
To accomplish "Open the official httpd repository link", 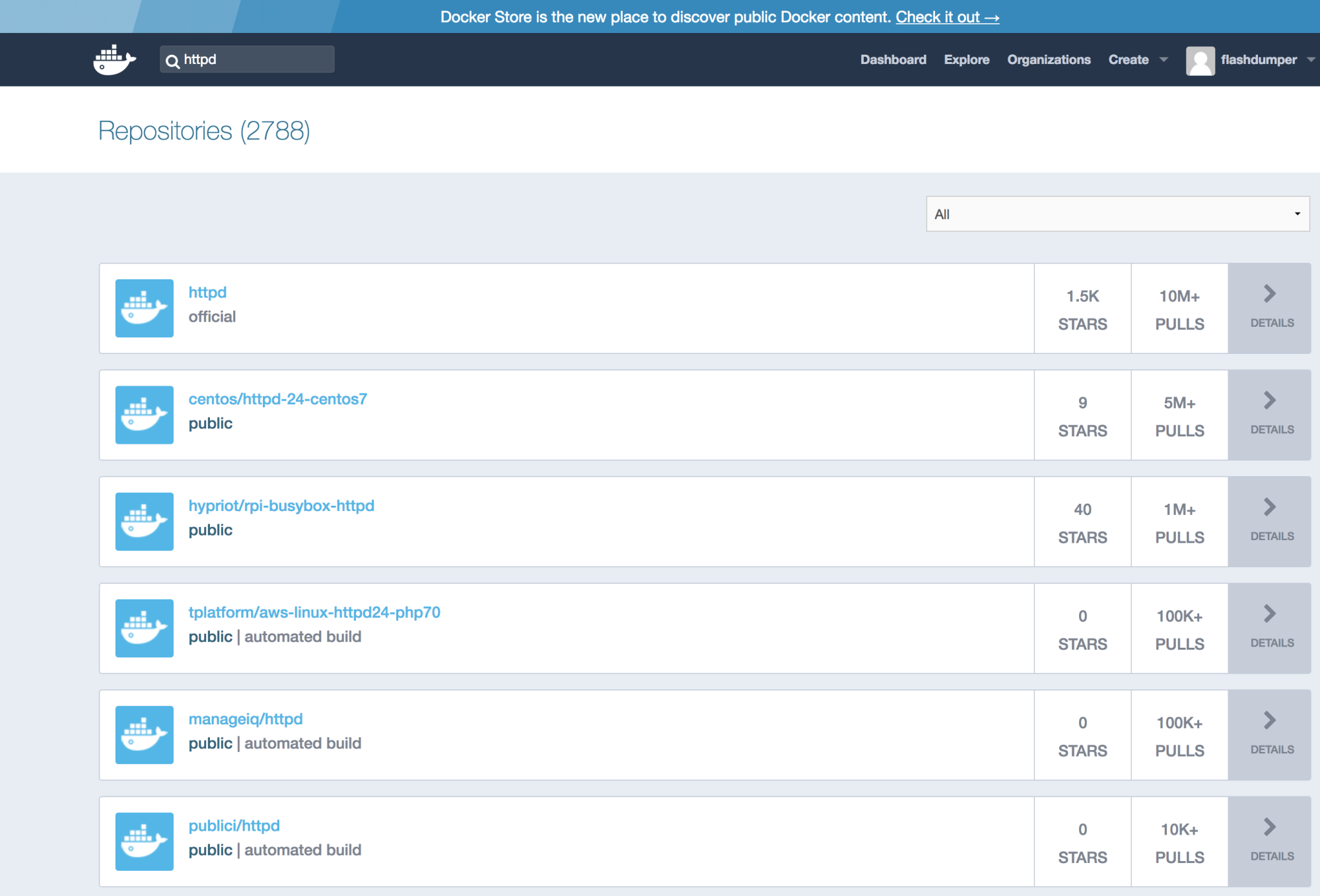I will 207,292.
